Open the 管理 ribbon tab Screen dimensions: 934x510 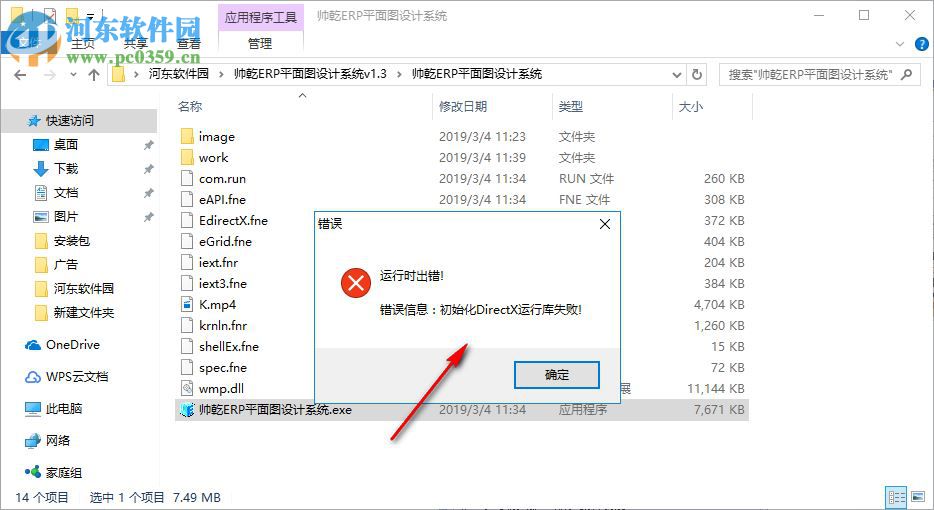click(260, 43)
